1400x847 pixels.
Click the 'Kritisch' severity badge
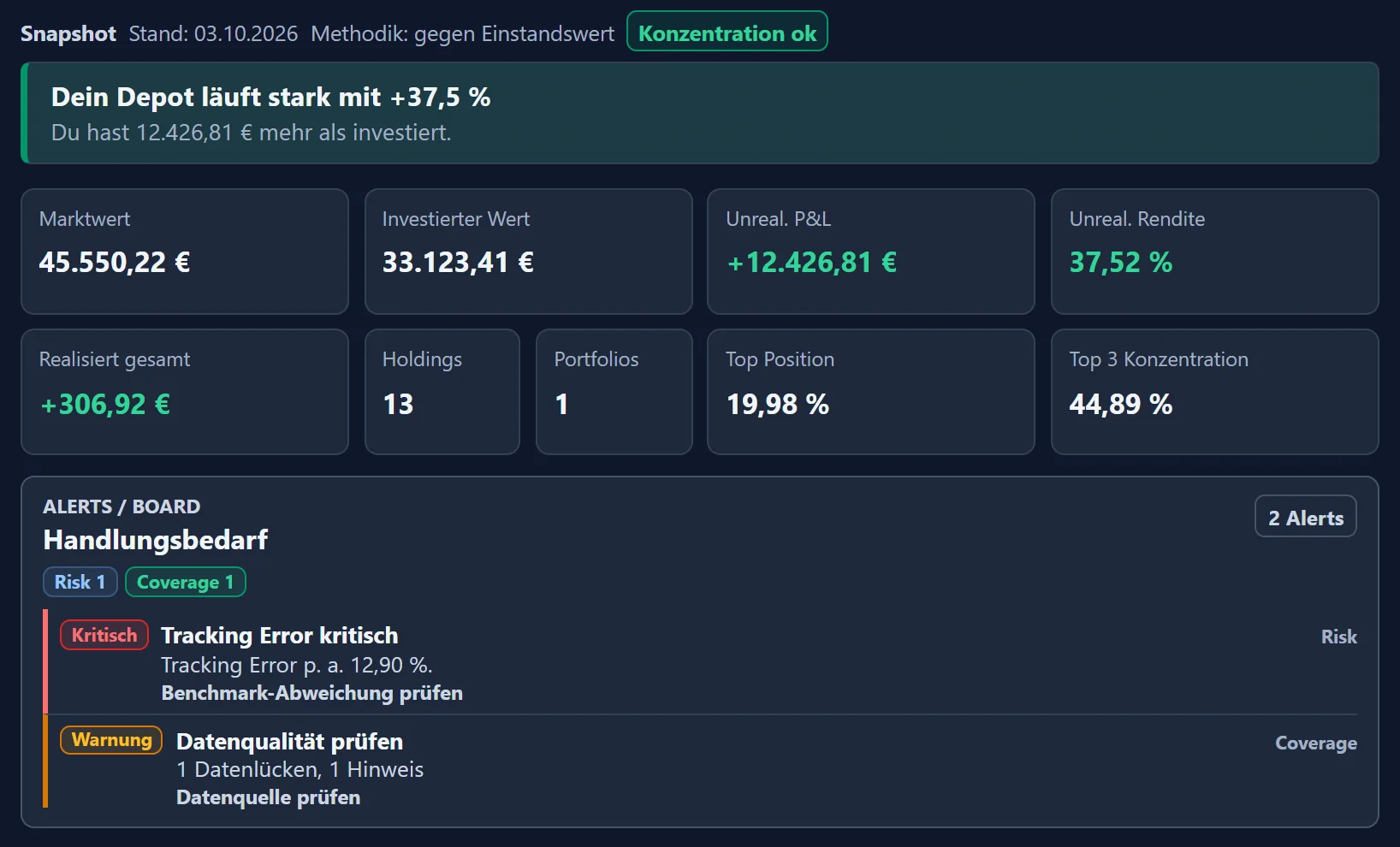point(104,635)
